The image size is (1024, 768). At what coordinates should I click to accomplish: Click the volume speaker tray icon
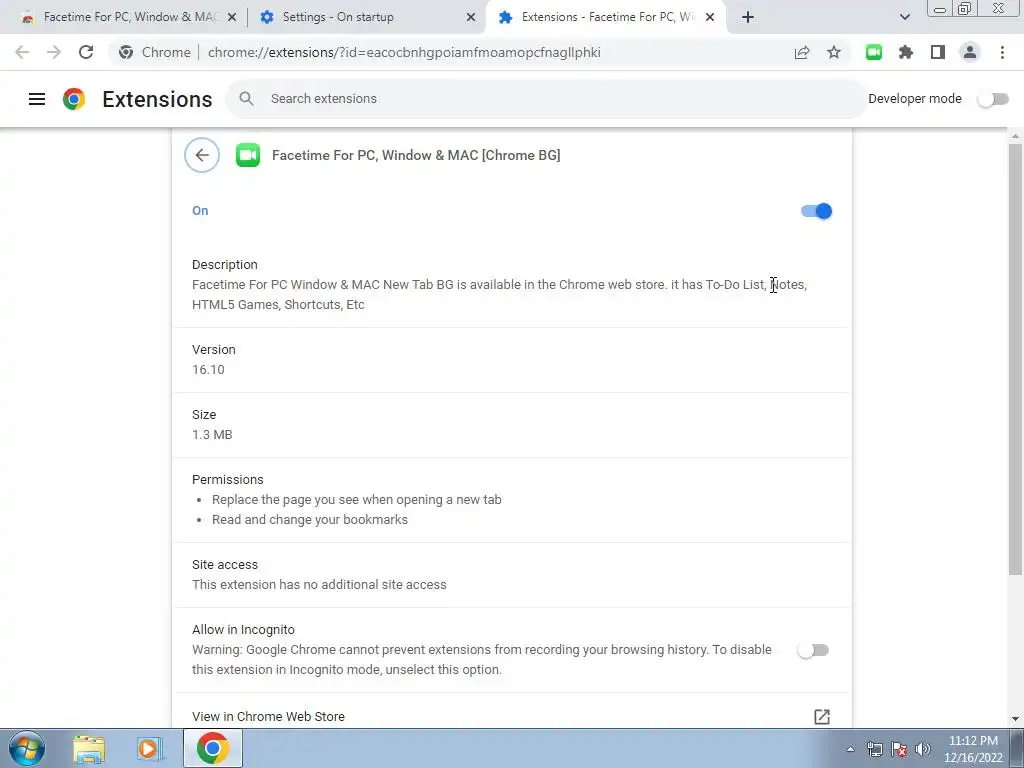923,749
